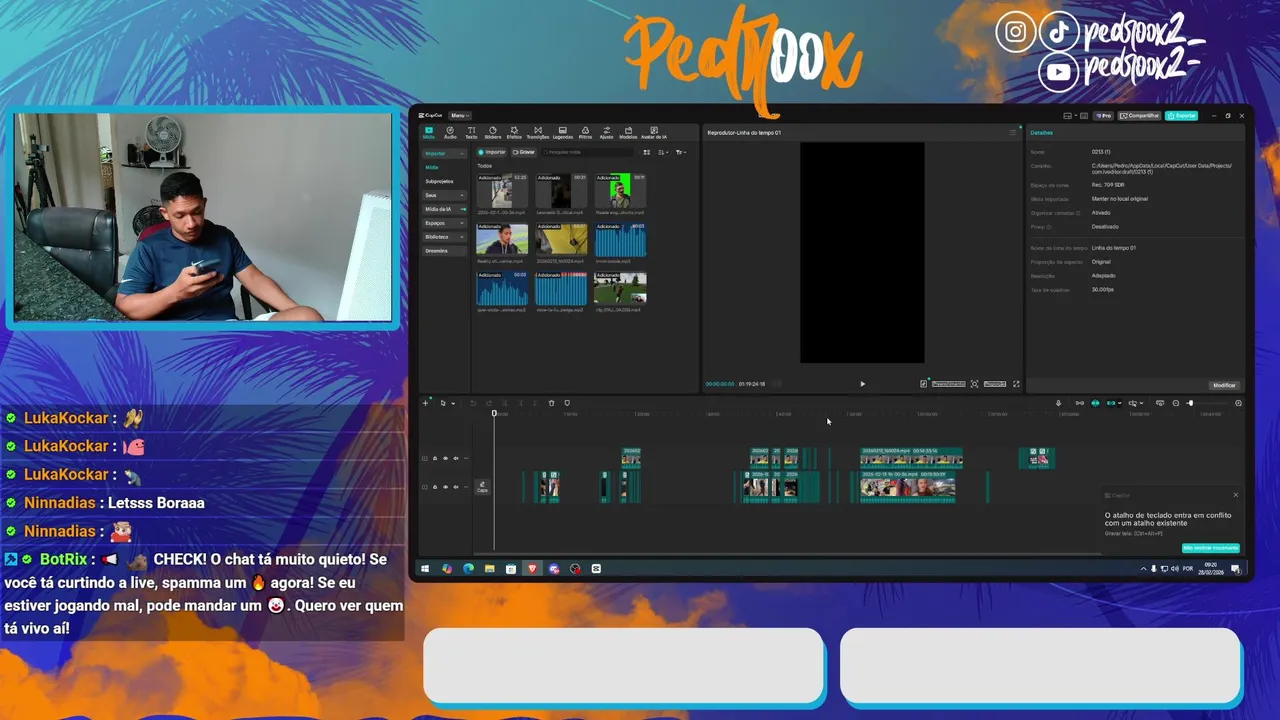1280x720 pixels.
Task: Toggle lock on the main video track
Action: point(435,487)
